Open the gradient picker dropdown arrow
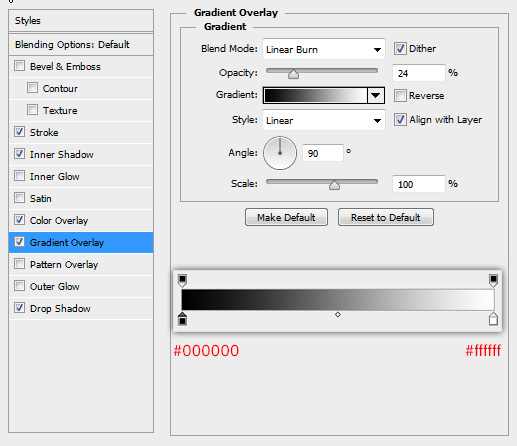Viewport: 517px width, 446px height. click(x=376, y=95)
